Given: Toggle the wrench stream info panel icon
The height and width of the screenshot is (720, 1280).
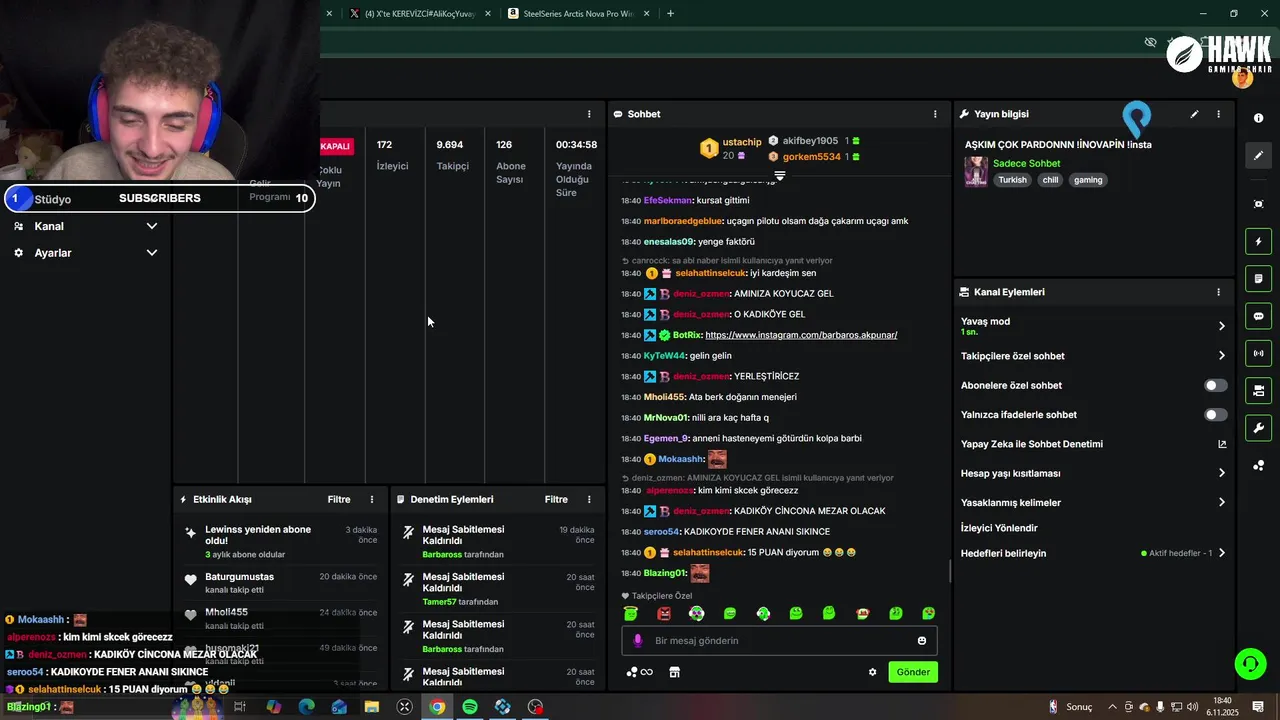Looking at the screenshot, I should click(x=1258, y=428).
